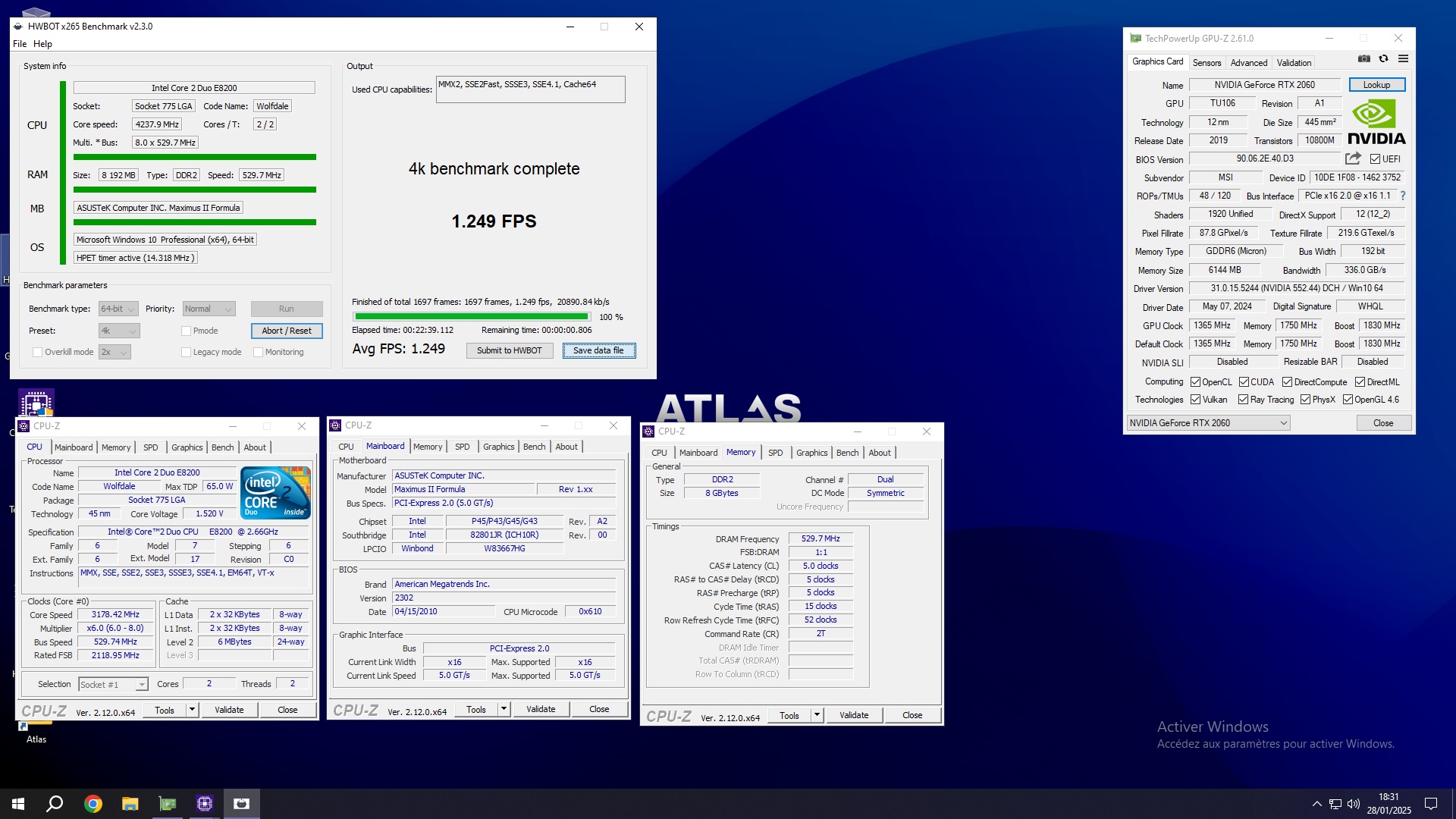
Task: Click Abort / Reset button
Action: coord(287,331)
